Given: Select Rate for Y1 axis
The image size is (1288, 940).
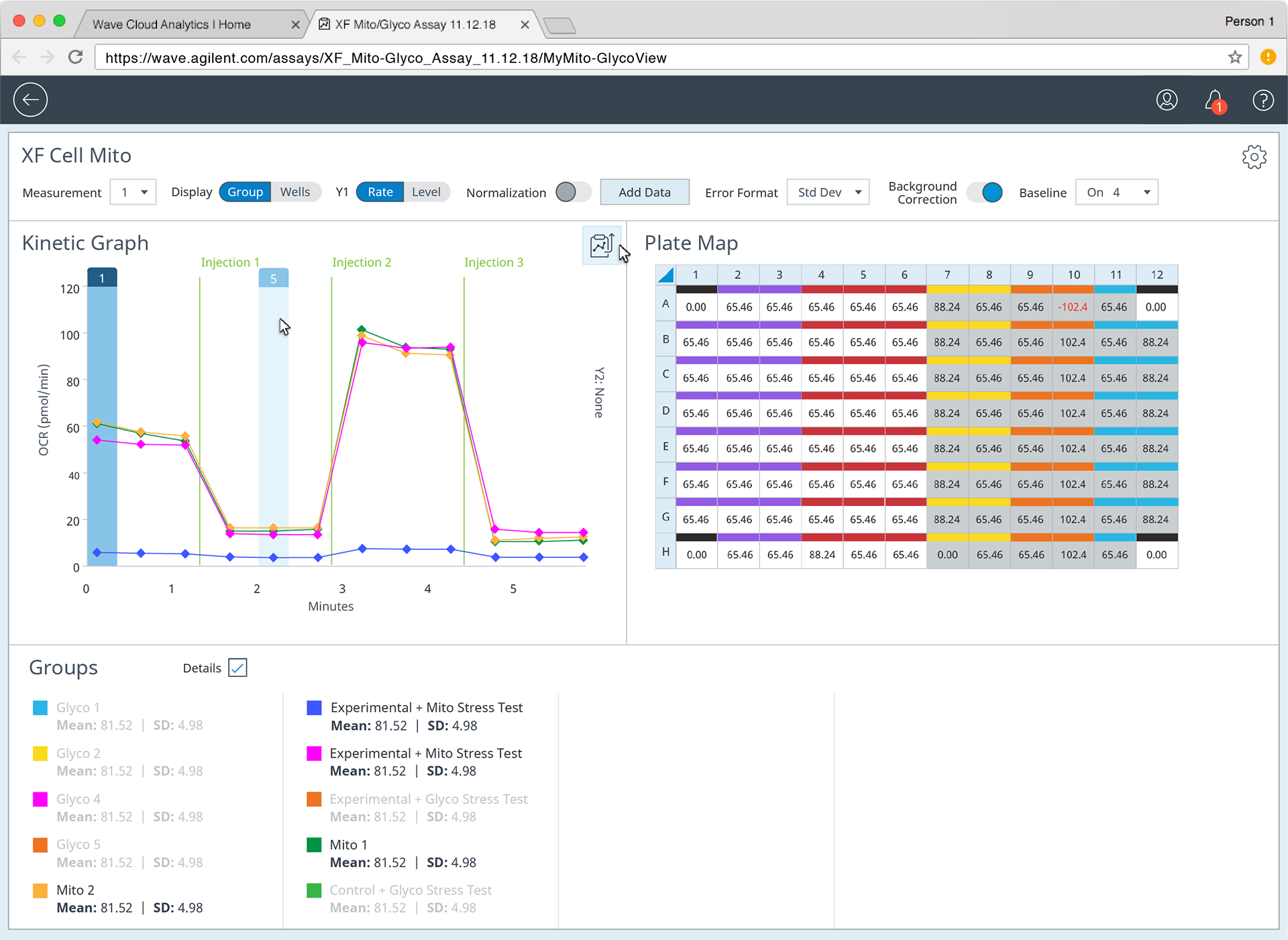Looking at the screenshot, I should coord(380,192).
